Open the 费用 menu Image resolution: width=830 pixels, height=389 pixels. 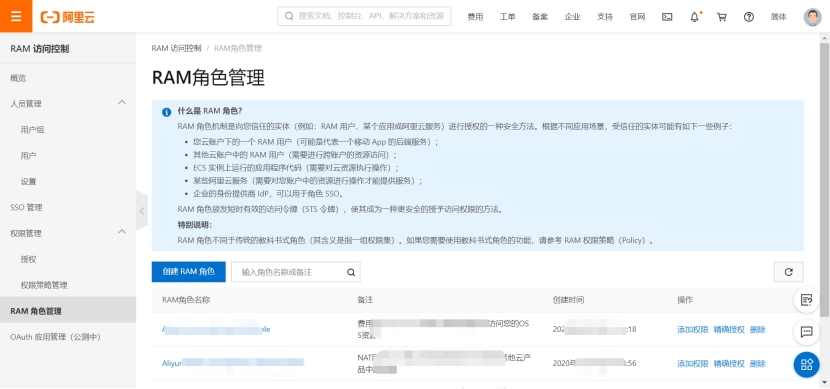coord(475,17)
